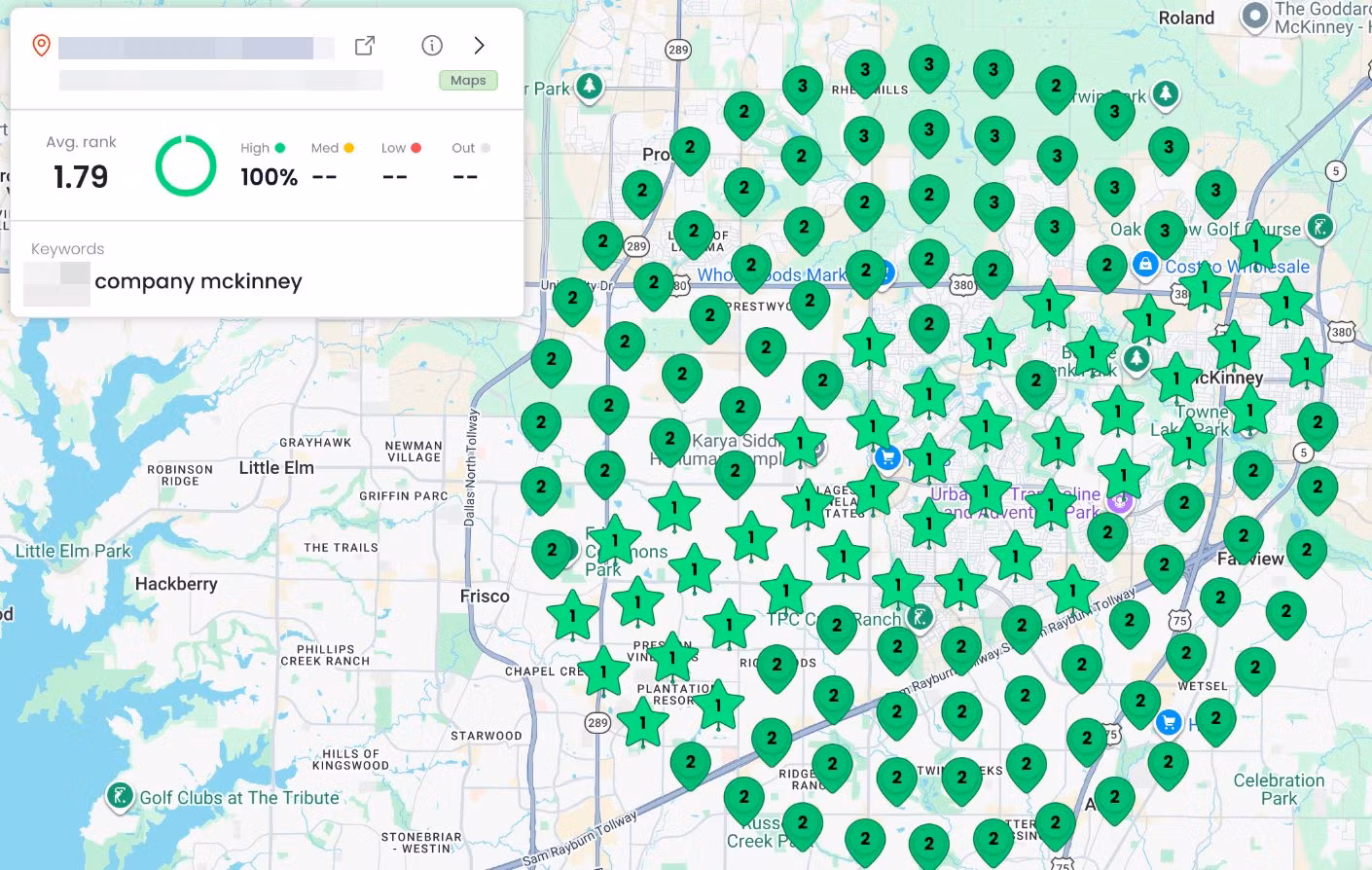Click the keyword thumbnail beside company mckinney
The height and width of the screenshot is (870, 1372).
point(56,284)
